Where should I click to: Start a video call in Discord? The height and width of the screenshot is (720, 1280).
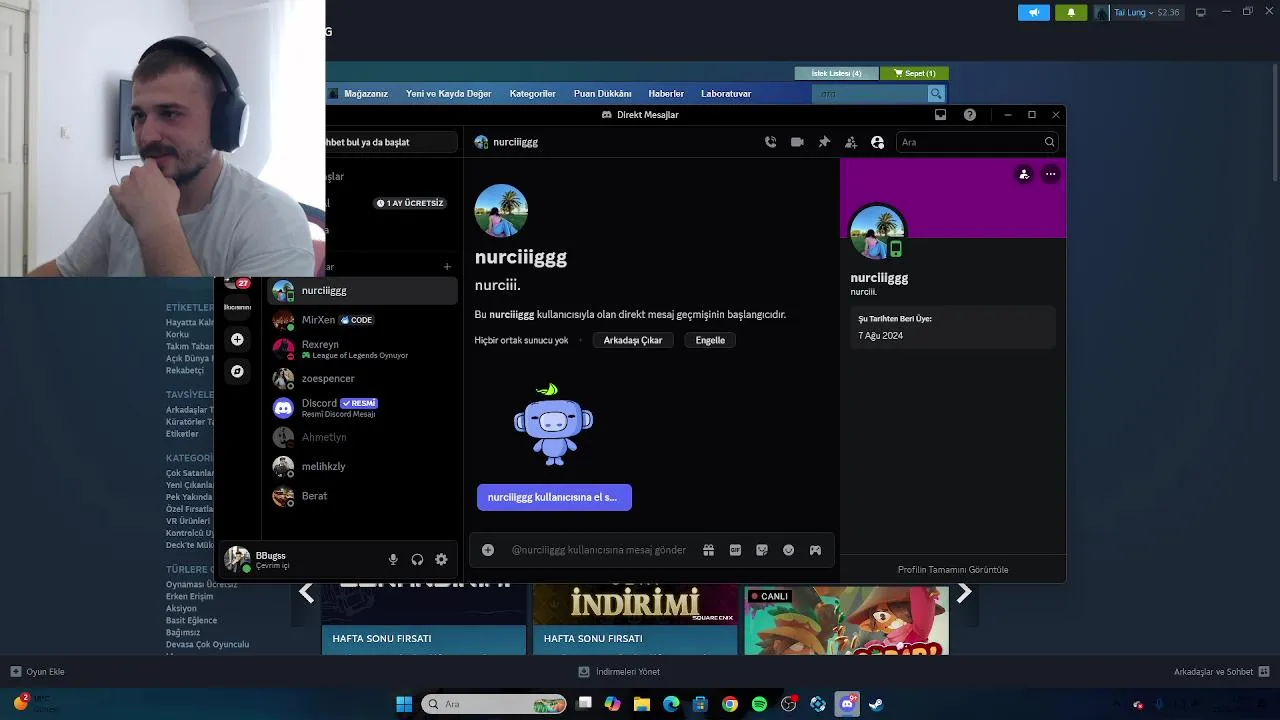click(797, 142)
